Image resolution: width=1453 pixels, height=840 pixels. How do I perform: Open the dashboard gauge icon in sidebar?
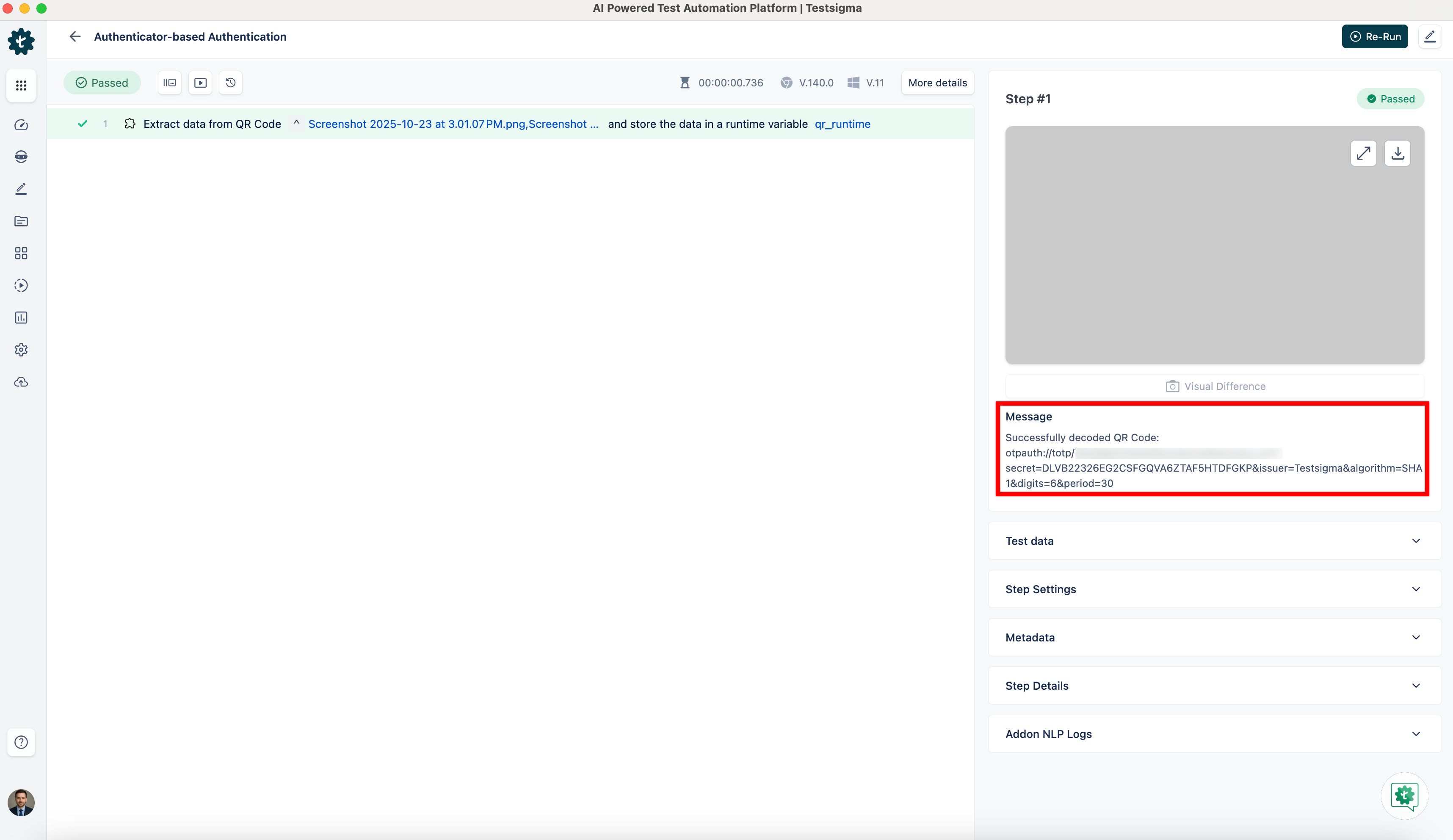click(x=21, y=124)
